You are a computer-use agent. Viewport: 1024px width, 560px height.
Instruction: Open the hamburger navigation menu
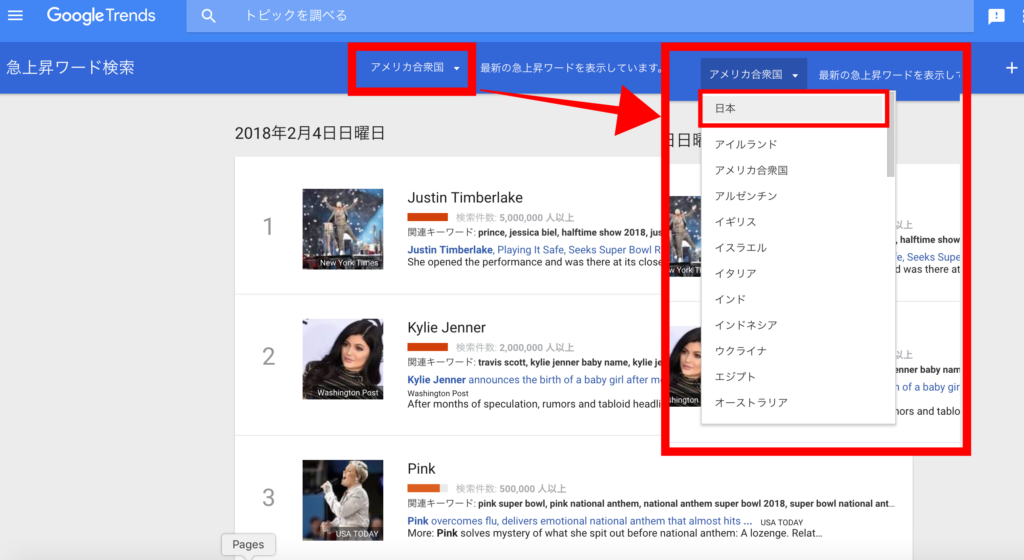[x=15, y=15]
